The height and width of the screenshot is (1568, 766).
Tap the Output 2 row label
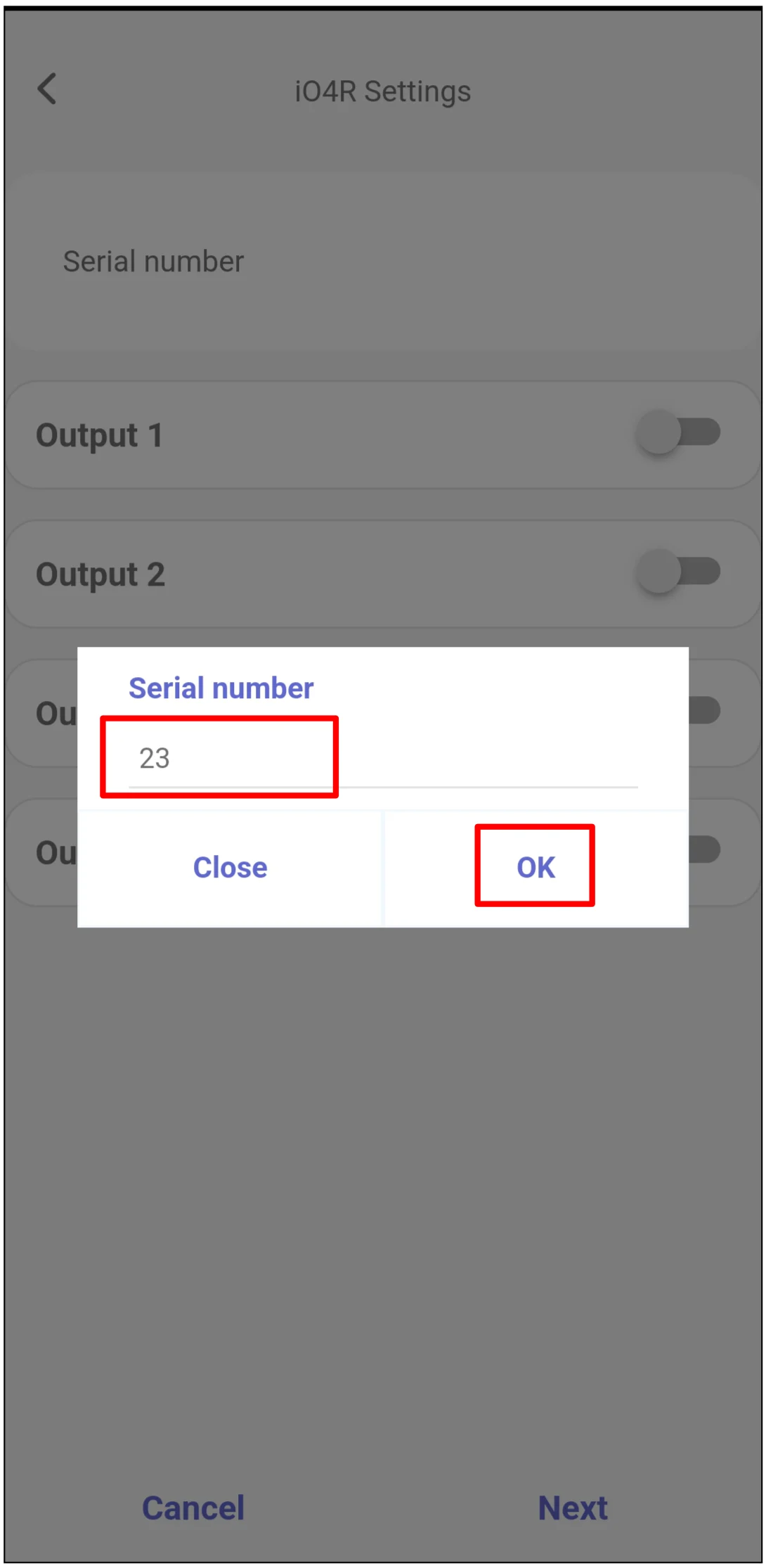coord(100,573)
